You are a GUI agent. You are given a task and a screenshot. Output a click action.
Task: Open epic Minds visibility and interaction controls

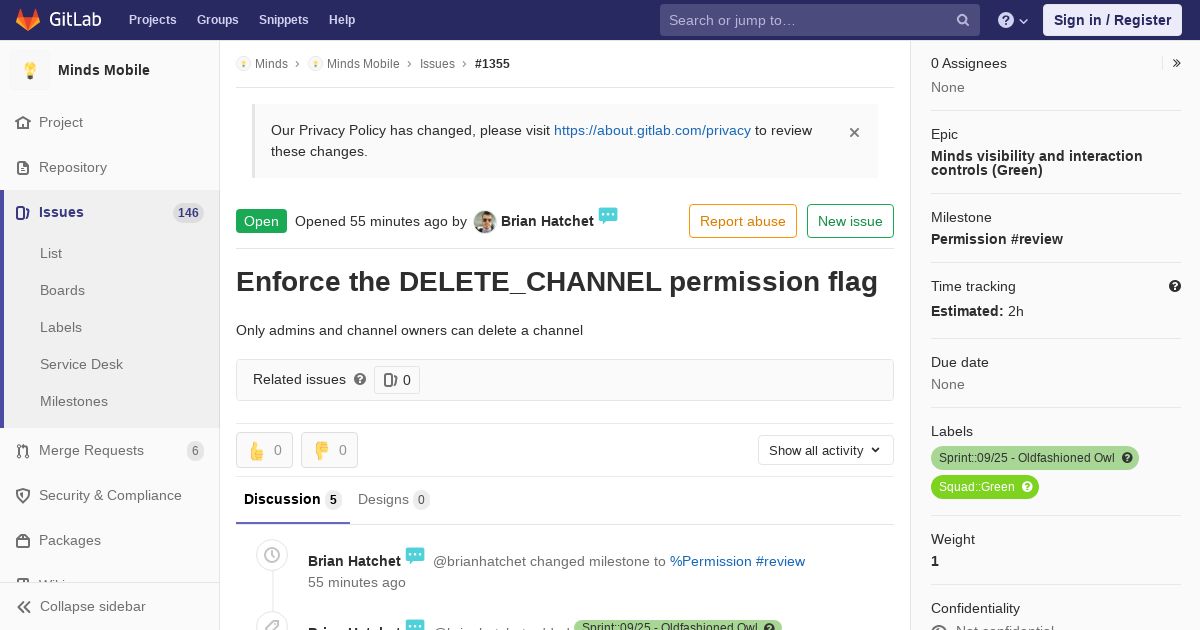(1036, 163)
